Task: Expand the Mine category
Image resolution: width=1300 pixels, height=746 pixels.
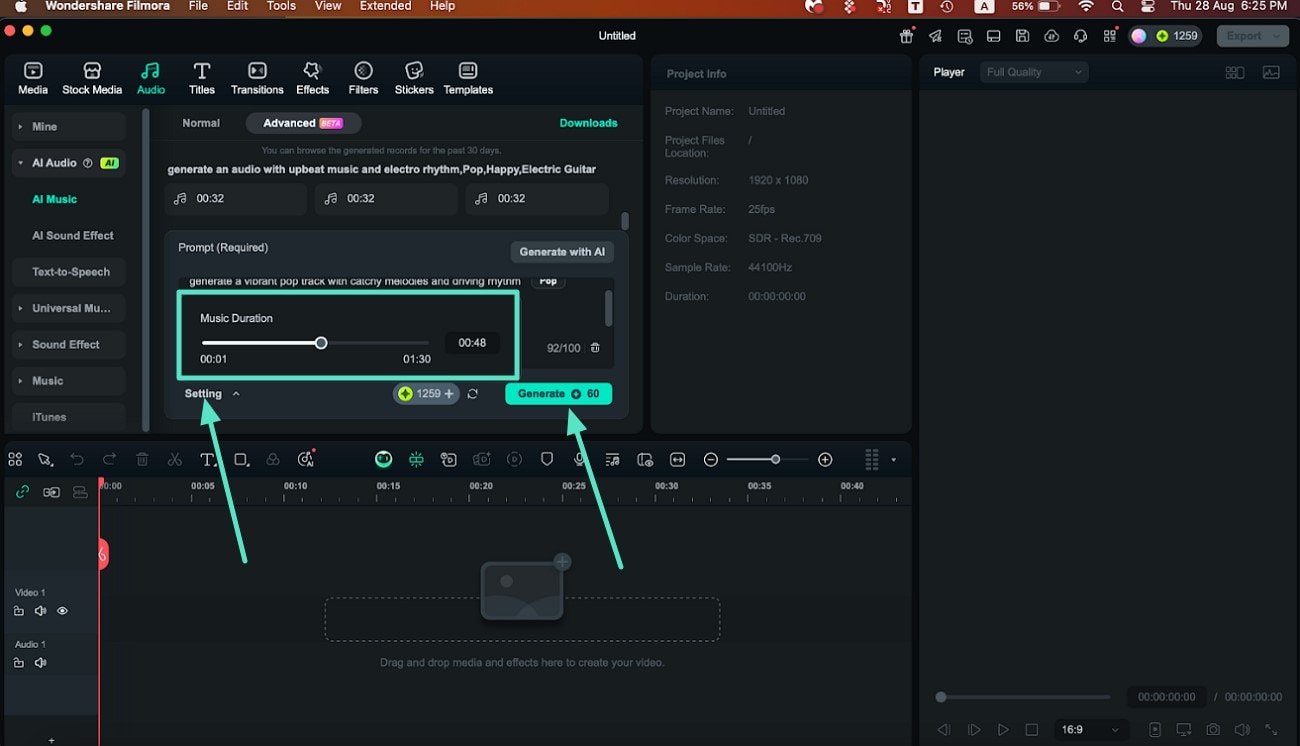Action: pos(68,127)
